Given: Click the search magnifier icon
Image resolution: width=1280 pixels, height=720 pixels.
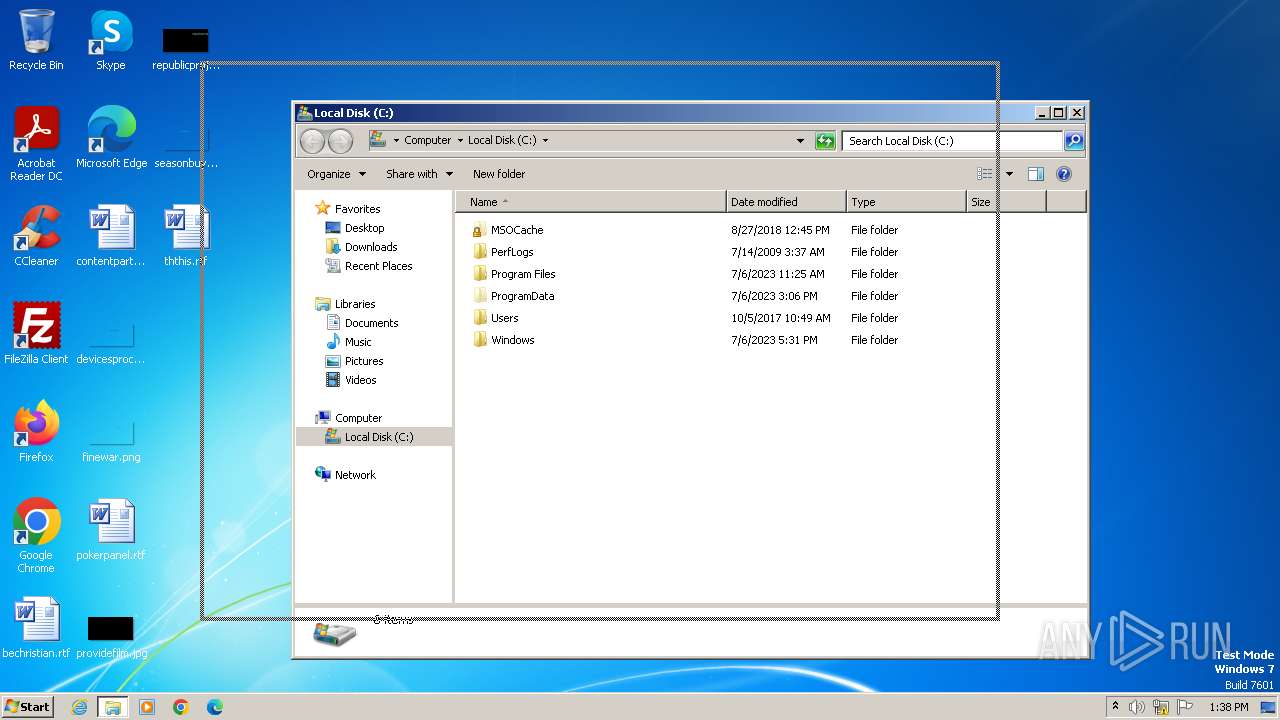Looking at the screenshot, I should pyautogui.click(x=1073, y=141).
